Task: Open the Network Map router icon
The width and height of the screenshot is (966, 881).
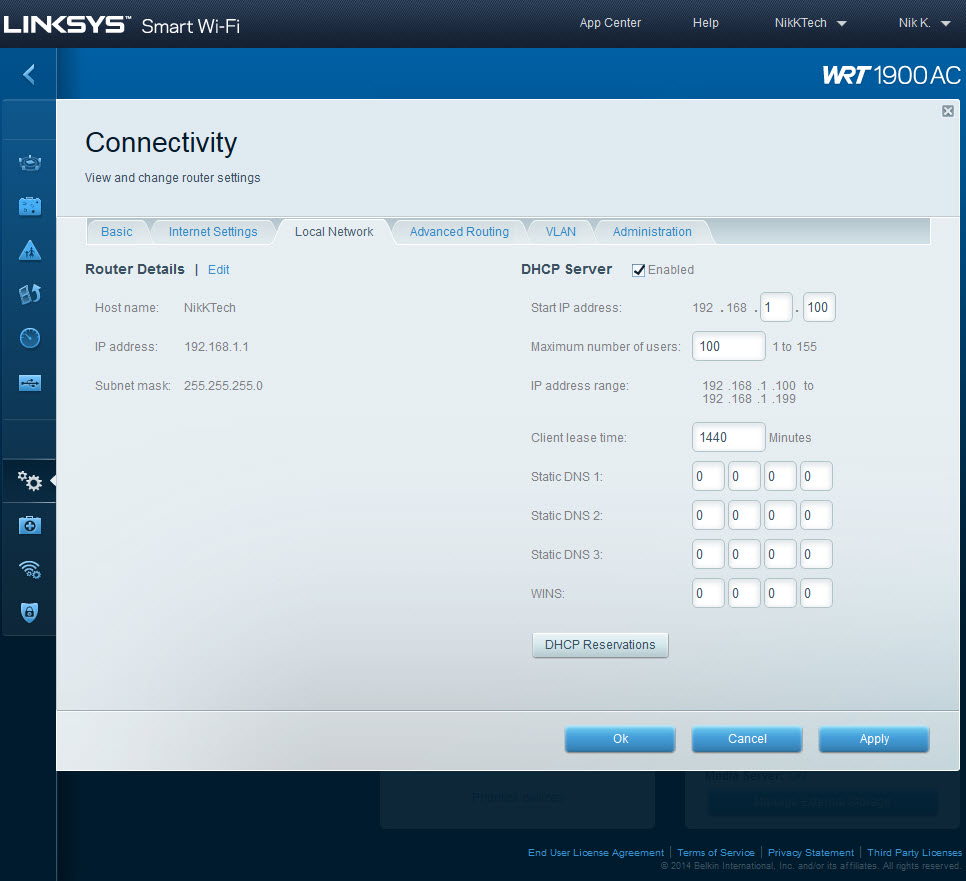Action: pos(30,163)
